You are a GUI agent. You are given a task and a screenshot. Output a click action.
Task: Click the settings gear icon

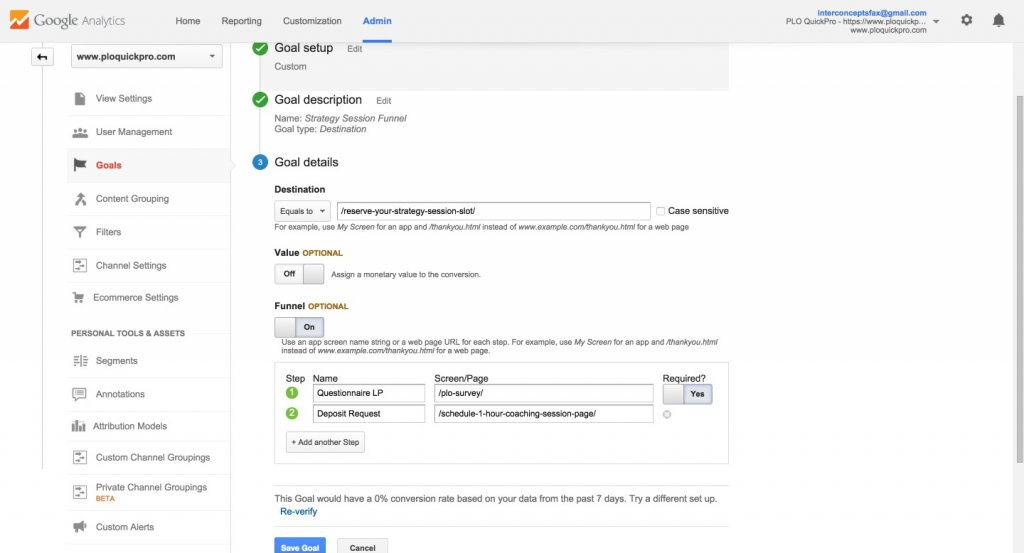pyautogui.click(x=966, y=20)
